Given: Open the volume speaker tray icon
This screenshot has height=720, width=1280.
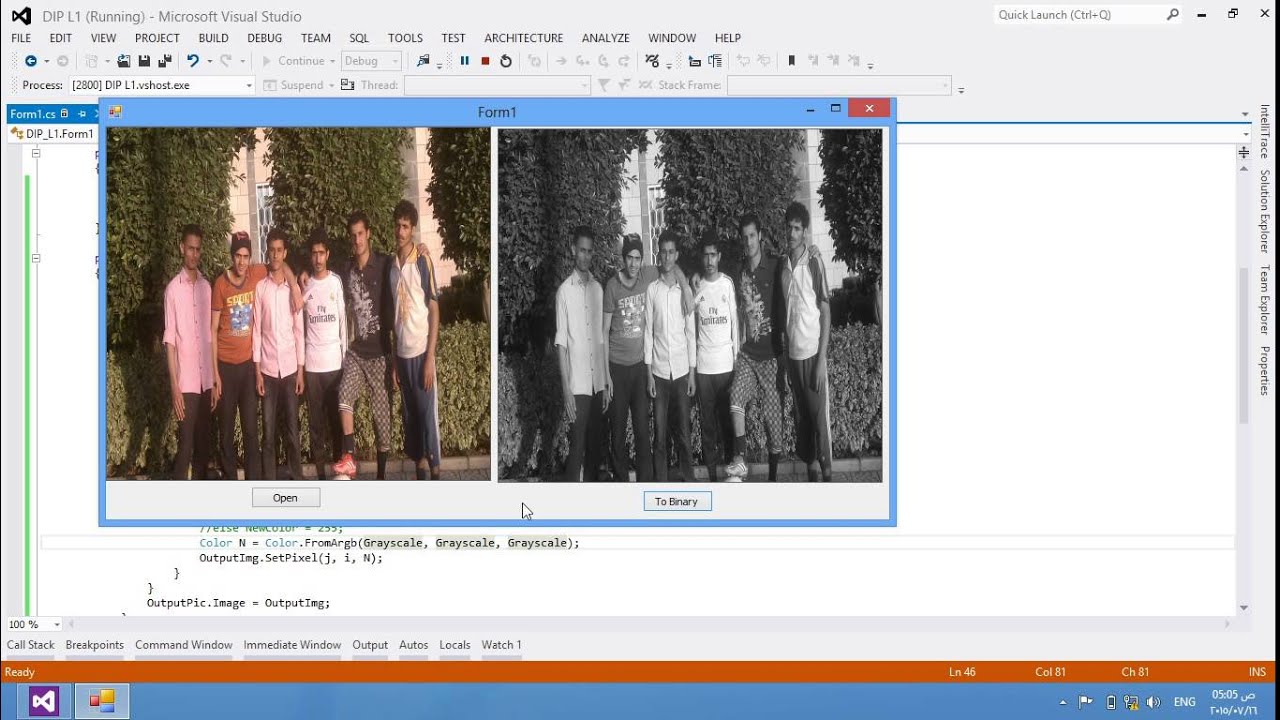Looking at the screenshot, I should tap(1153, 702).
